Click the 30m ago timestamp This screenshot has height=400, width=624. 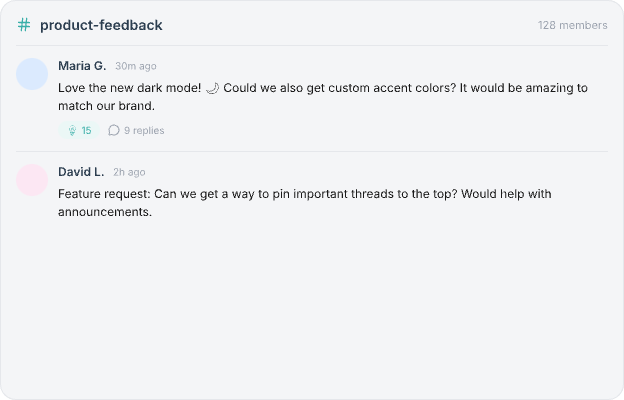point(136,66)
